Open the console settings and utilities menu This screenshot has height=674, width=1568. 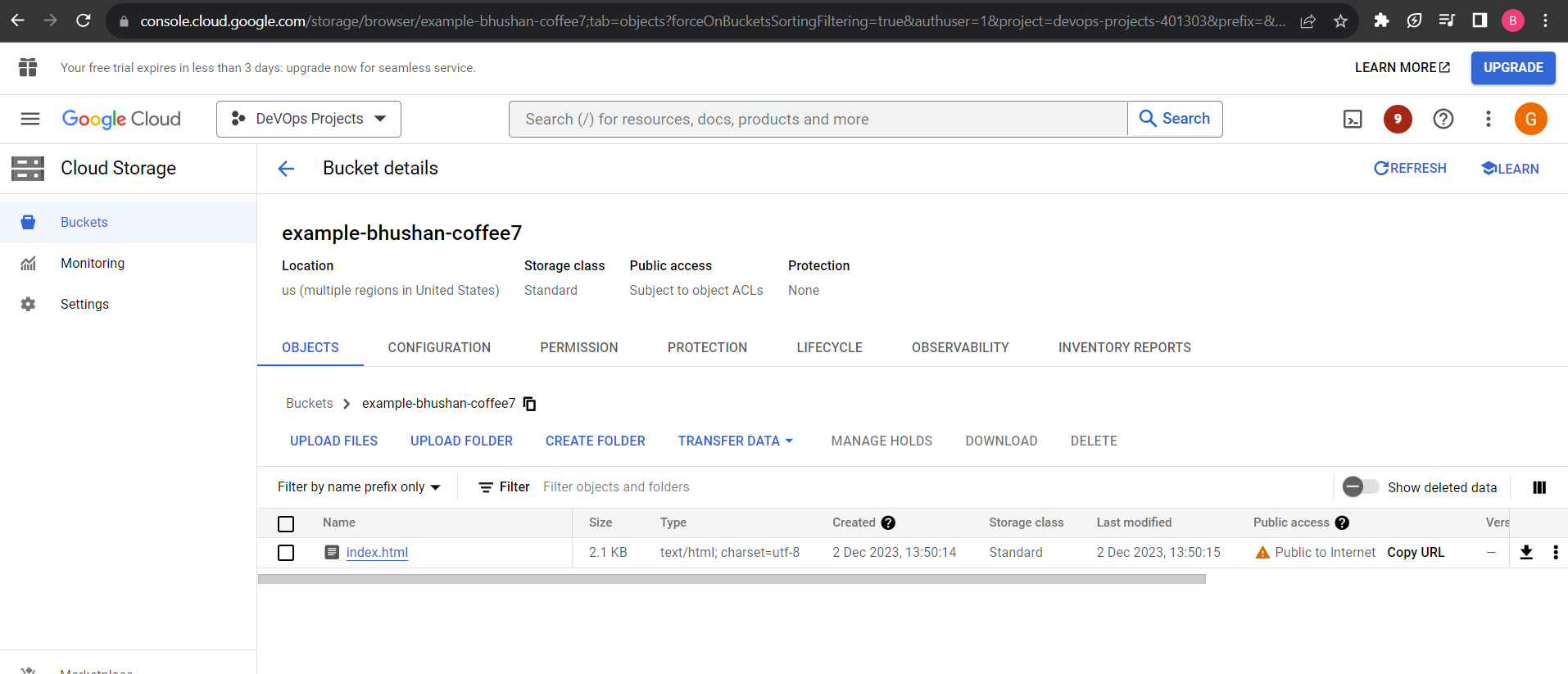point(1489,119)
